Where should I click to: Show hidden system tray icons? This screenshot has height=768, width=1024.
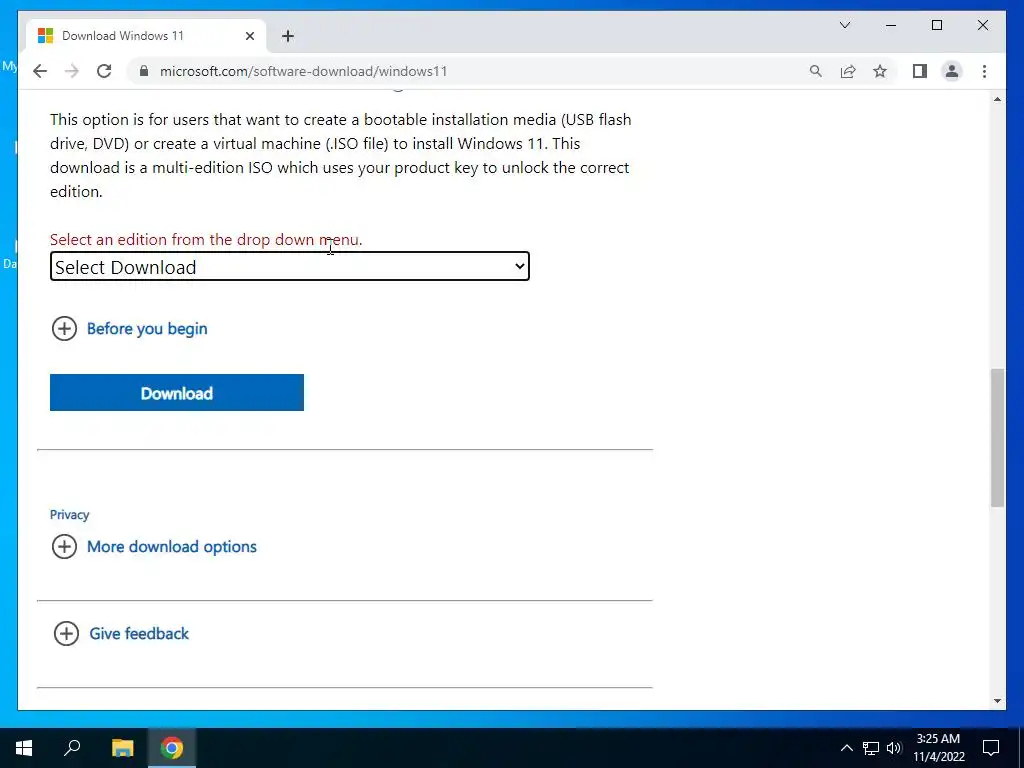pyautogui.click(x=846, y=748)
